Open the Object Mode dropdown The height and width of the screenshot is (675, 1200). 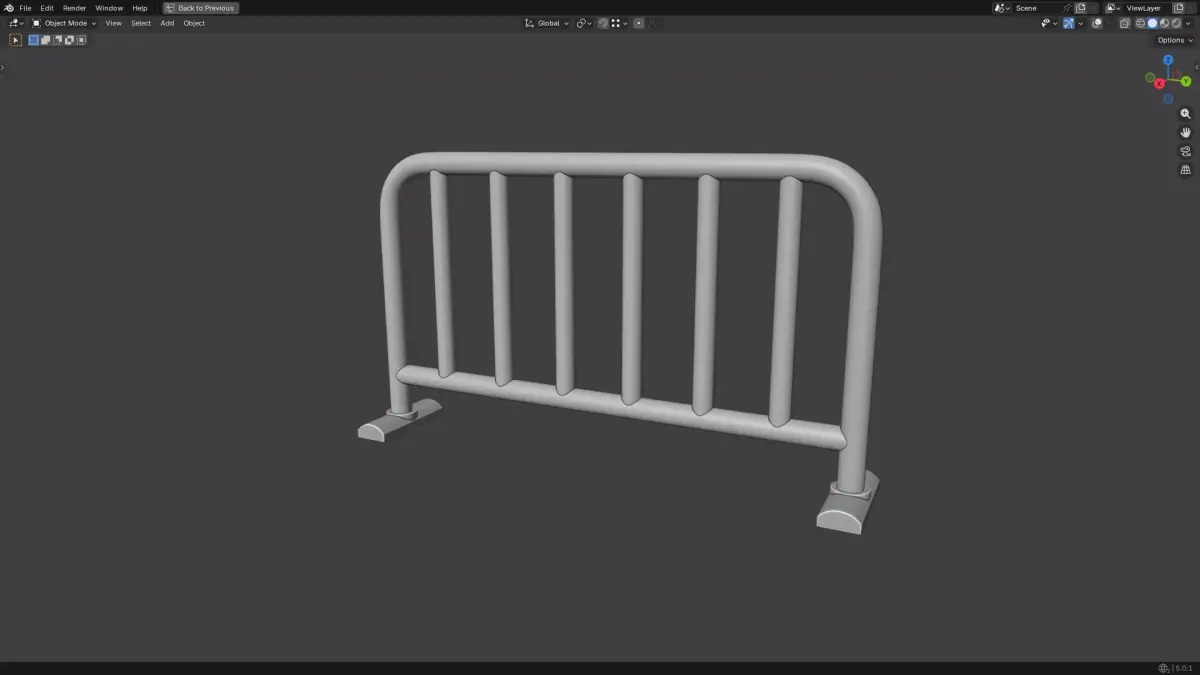[x=65, y=23]
